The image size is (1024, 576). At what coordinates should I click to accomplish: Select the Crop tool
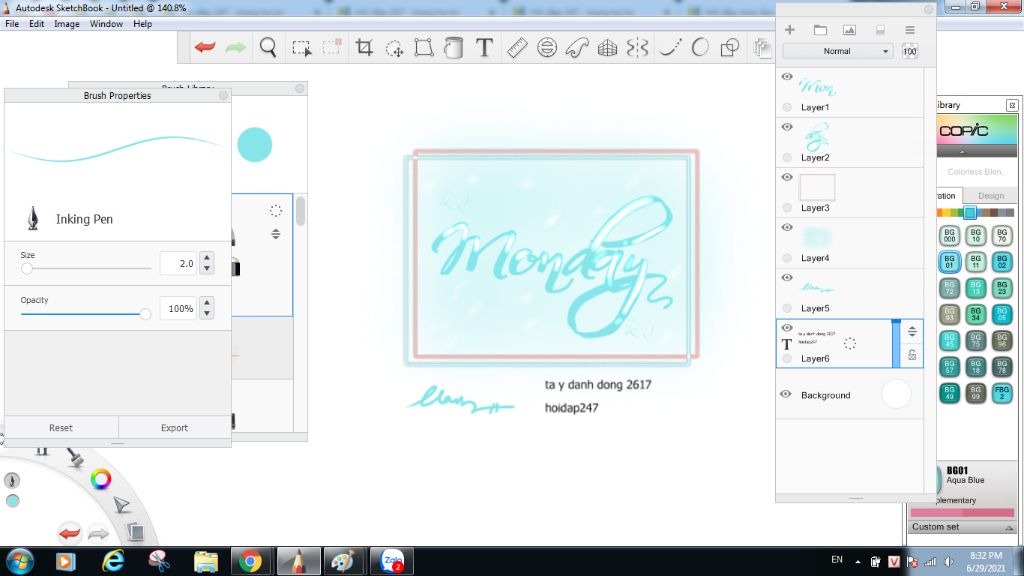[x=364, y=47]
